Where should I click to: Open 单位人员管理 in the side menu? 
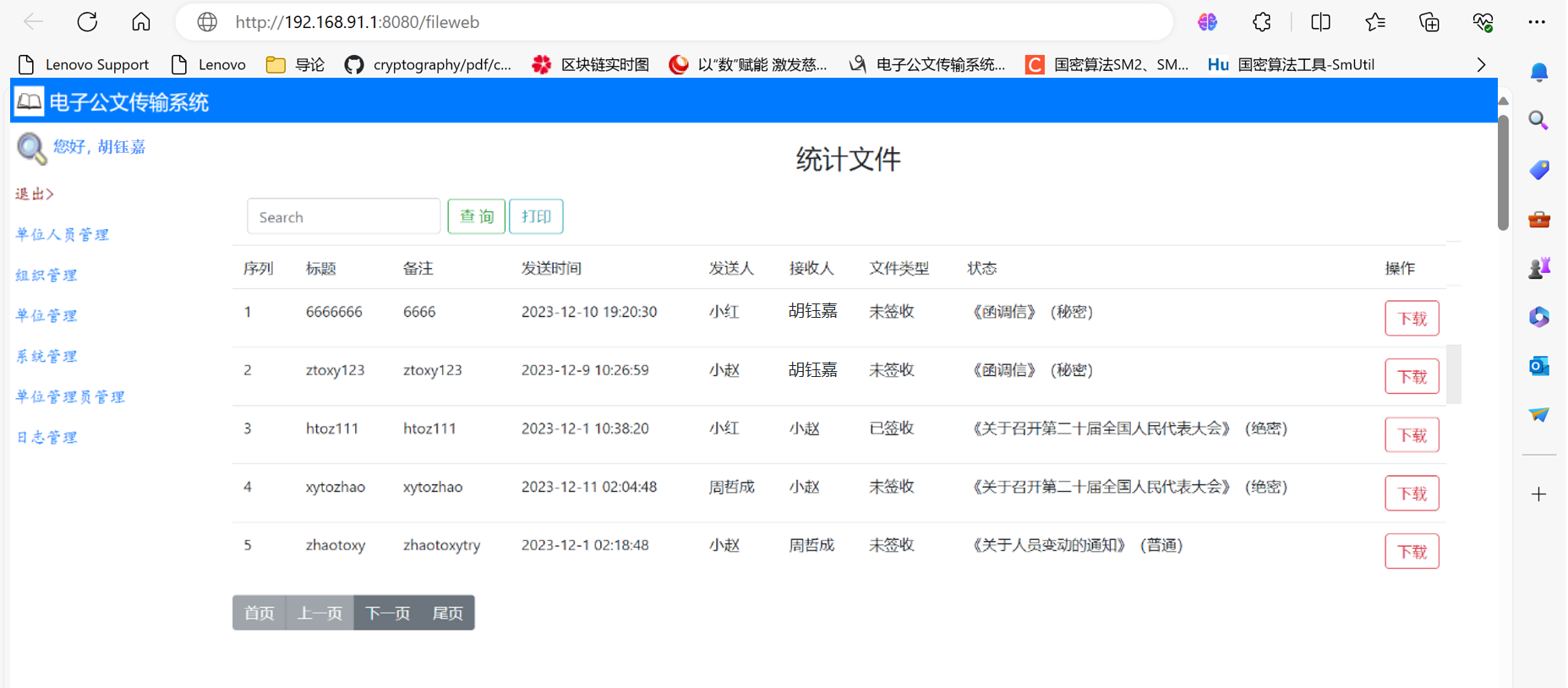[x=63, y=235]
